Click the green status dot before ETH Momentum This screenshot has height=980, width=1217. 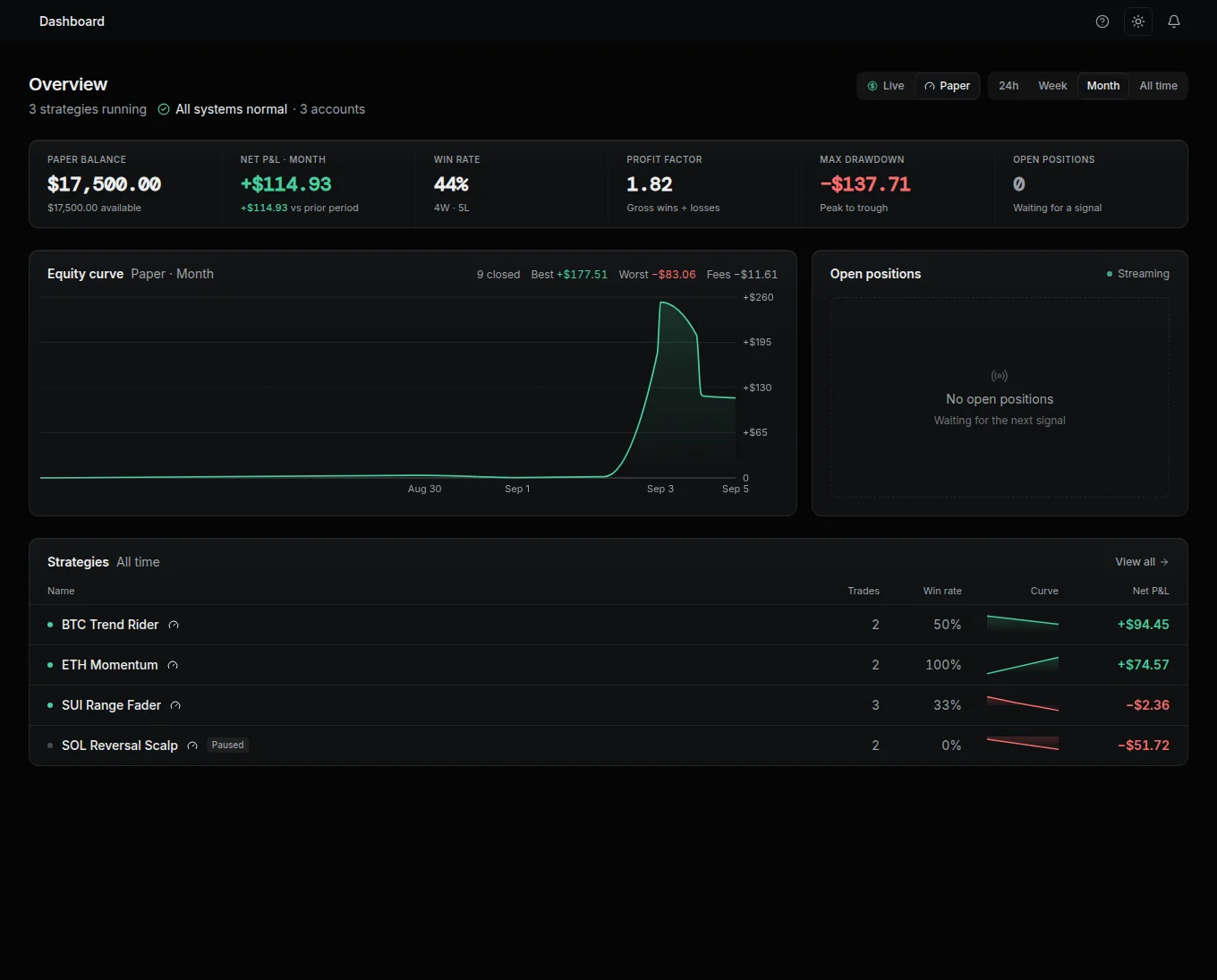[50, 665]
